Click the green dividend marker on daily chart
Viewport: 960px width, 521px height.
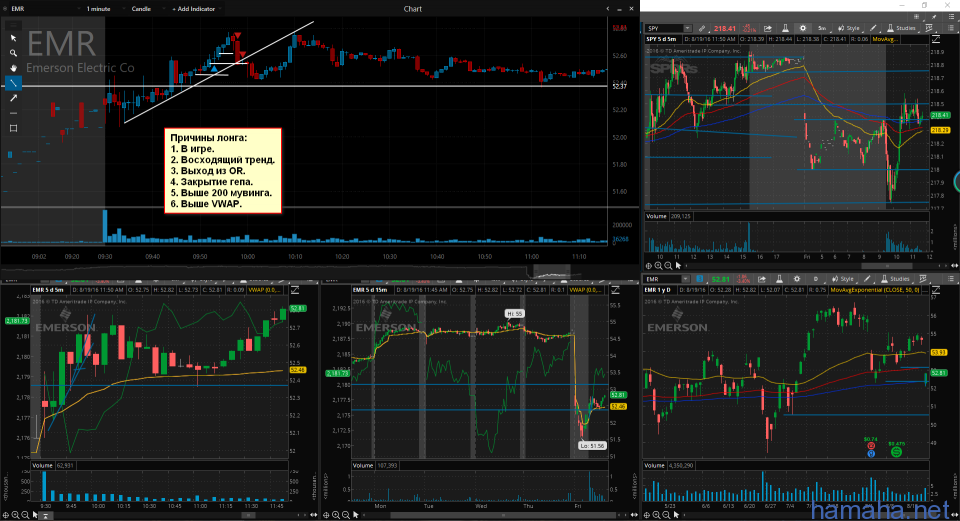(x=896, y=452)
